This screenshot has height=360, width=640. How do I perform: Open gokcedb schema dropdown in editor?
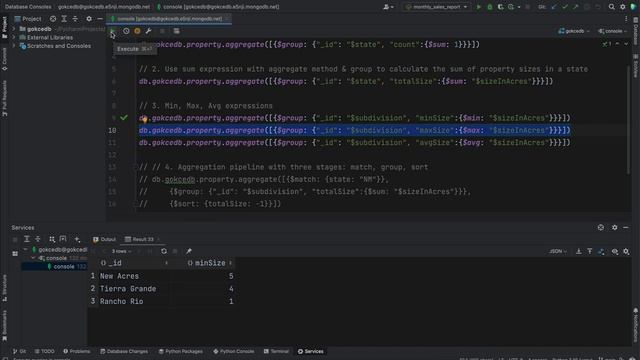(574, 31)
